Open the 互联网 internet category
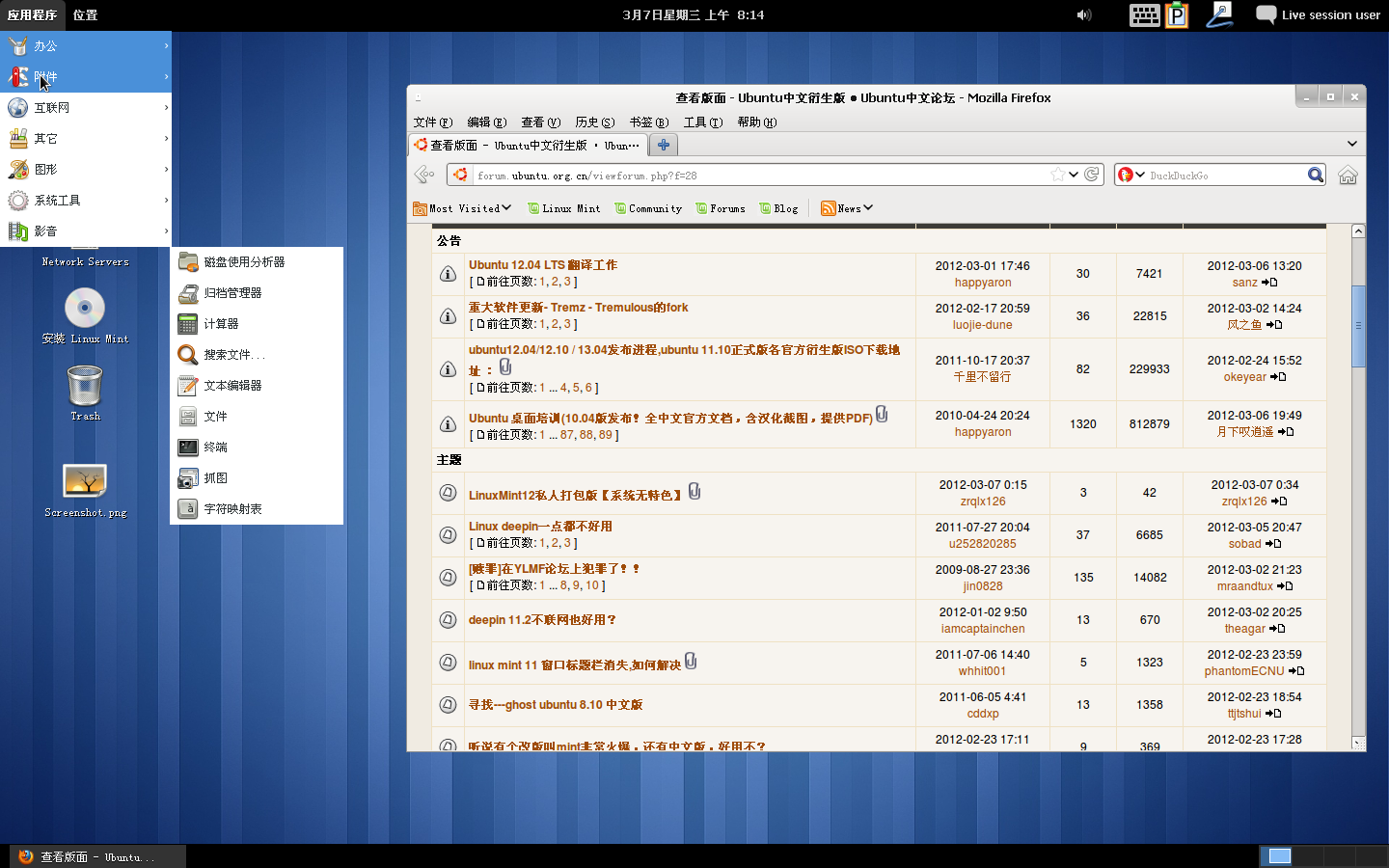 tap(86, 108)
